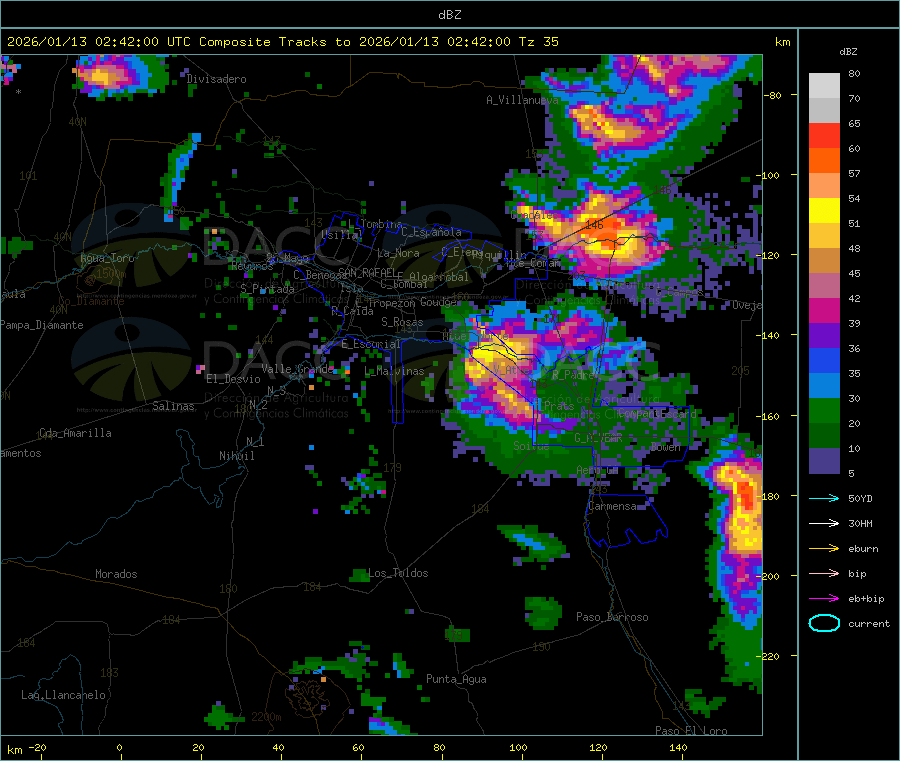900x761 pixels.
Task: Click the cyan 50YD arrow in legend
Action: [824, 498]
